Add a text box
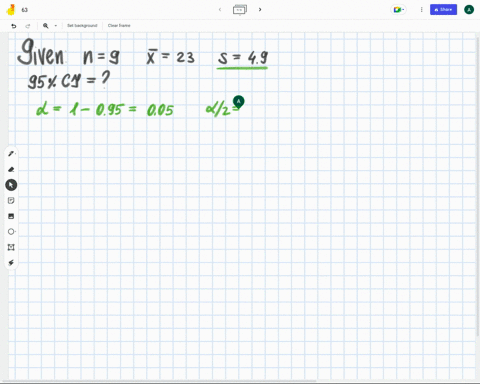The height and width of the screenshot is (384, 480). coord(11,247)
